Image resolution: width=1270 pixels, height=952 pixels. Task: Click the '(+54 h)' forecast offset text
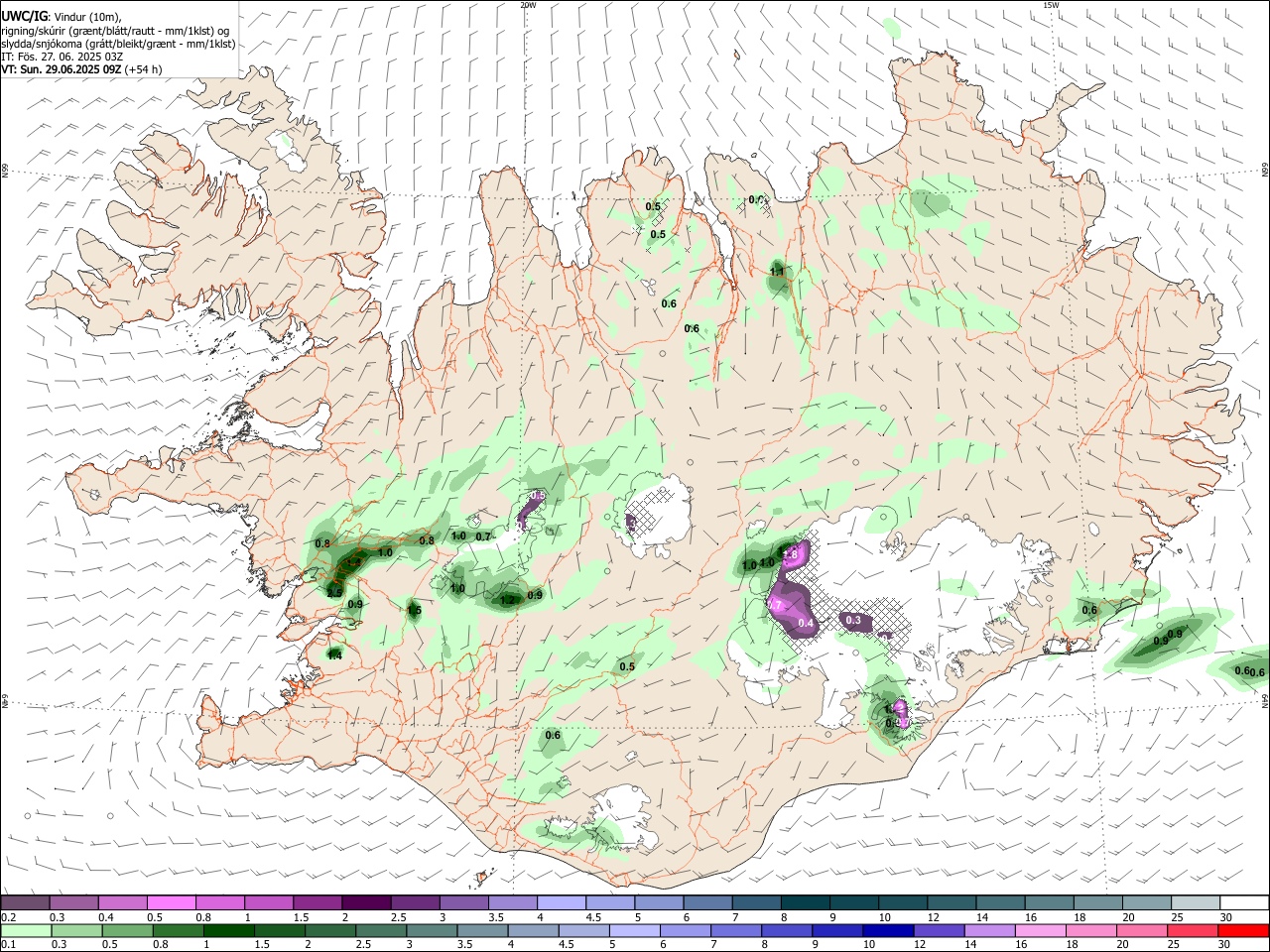[144, 69]
